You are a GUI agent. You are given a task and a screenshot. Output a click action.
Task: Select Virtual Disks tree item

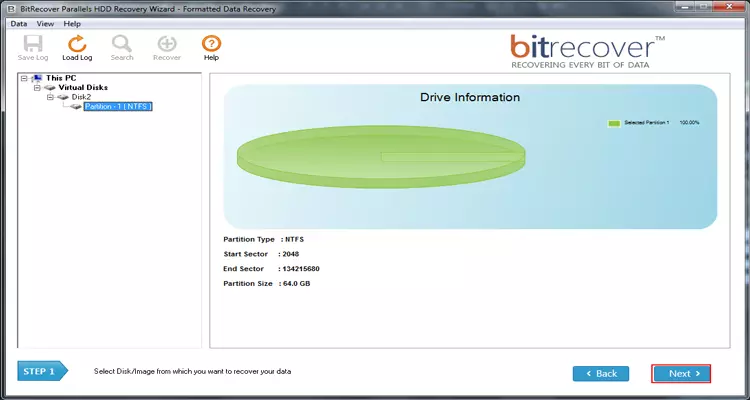click(x=83, y=88)
